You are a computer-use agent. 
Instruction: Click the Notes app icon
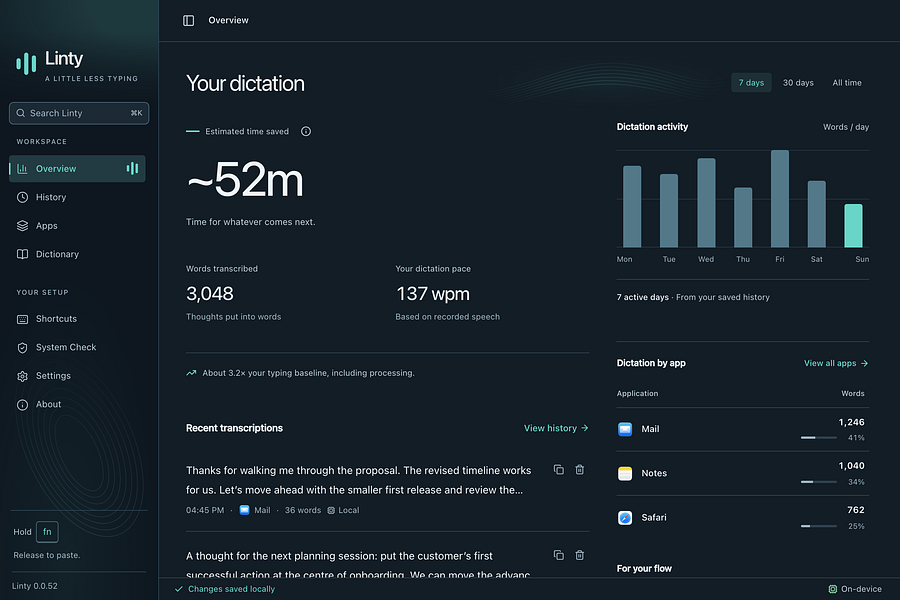coord(625,473)
